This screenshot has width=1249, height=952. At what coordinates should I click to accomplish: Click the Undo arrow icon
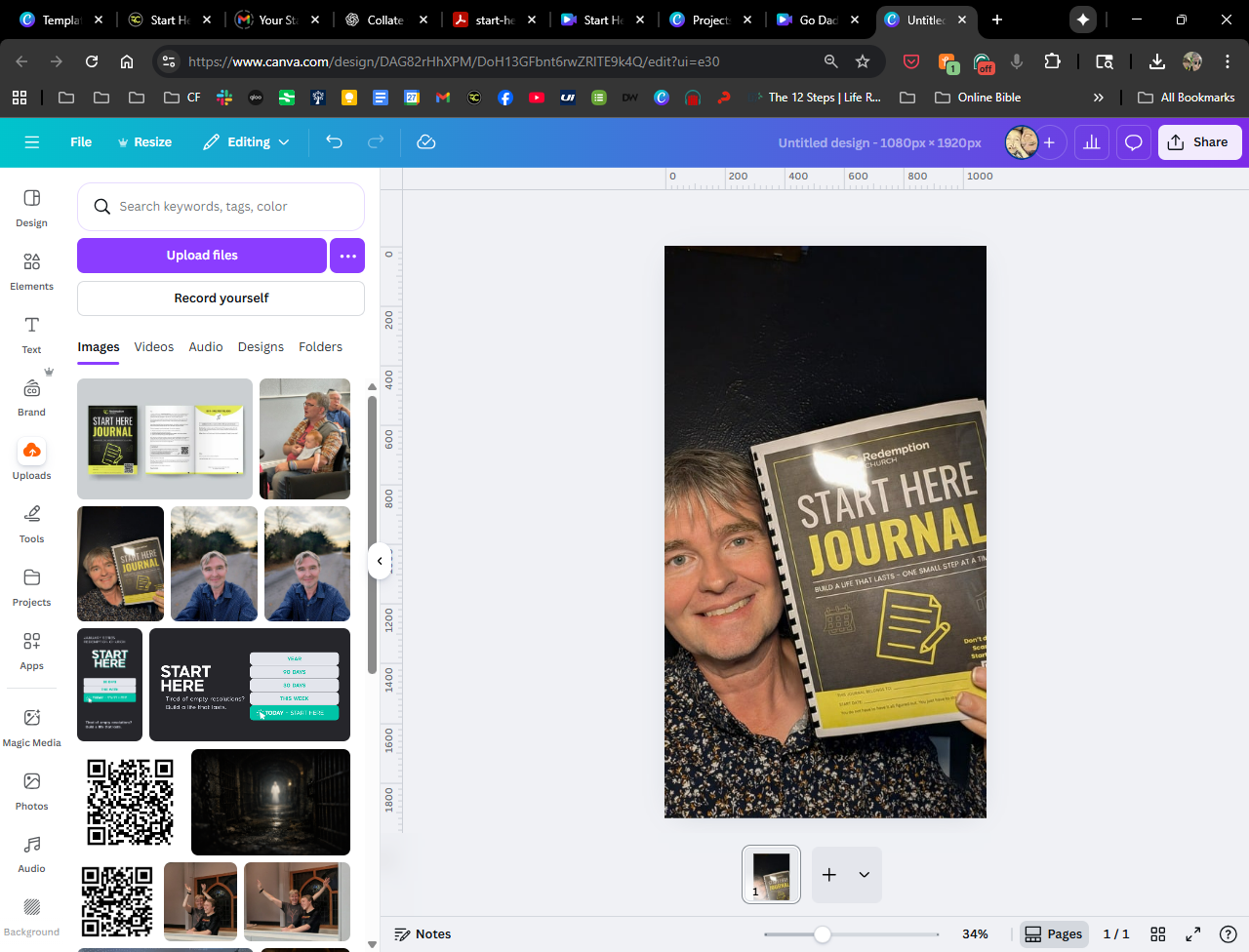click(x=334, y=142)
